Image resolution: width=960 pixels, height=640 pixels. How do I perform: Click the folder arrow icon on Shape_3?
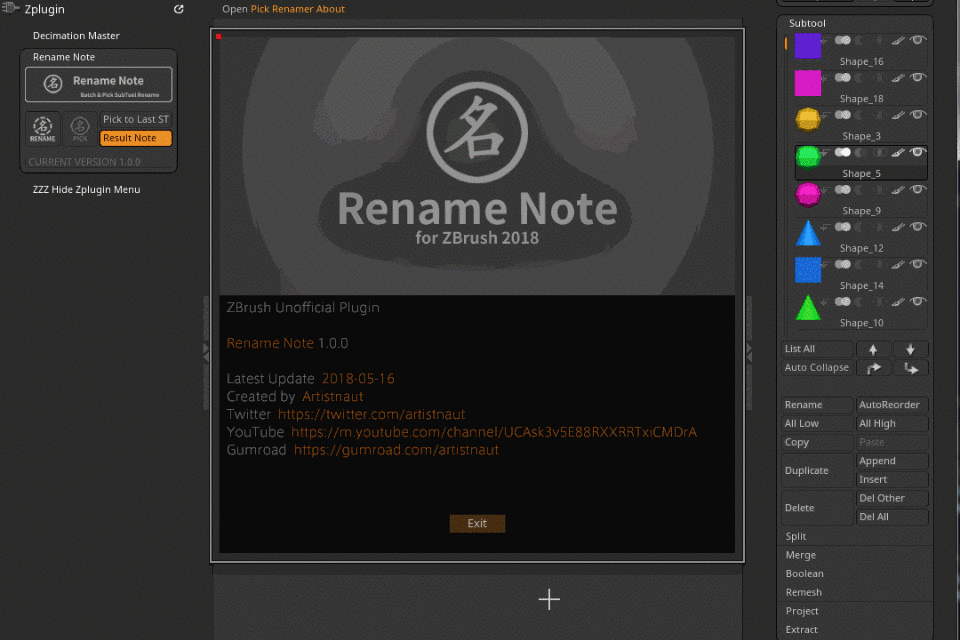[x=826, y=115]
